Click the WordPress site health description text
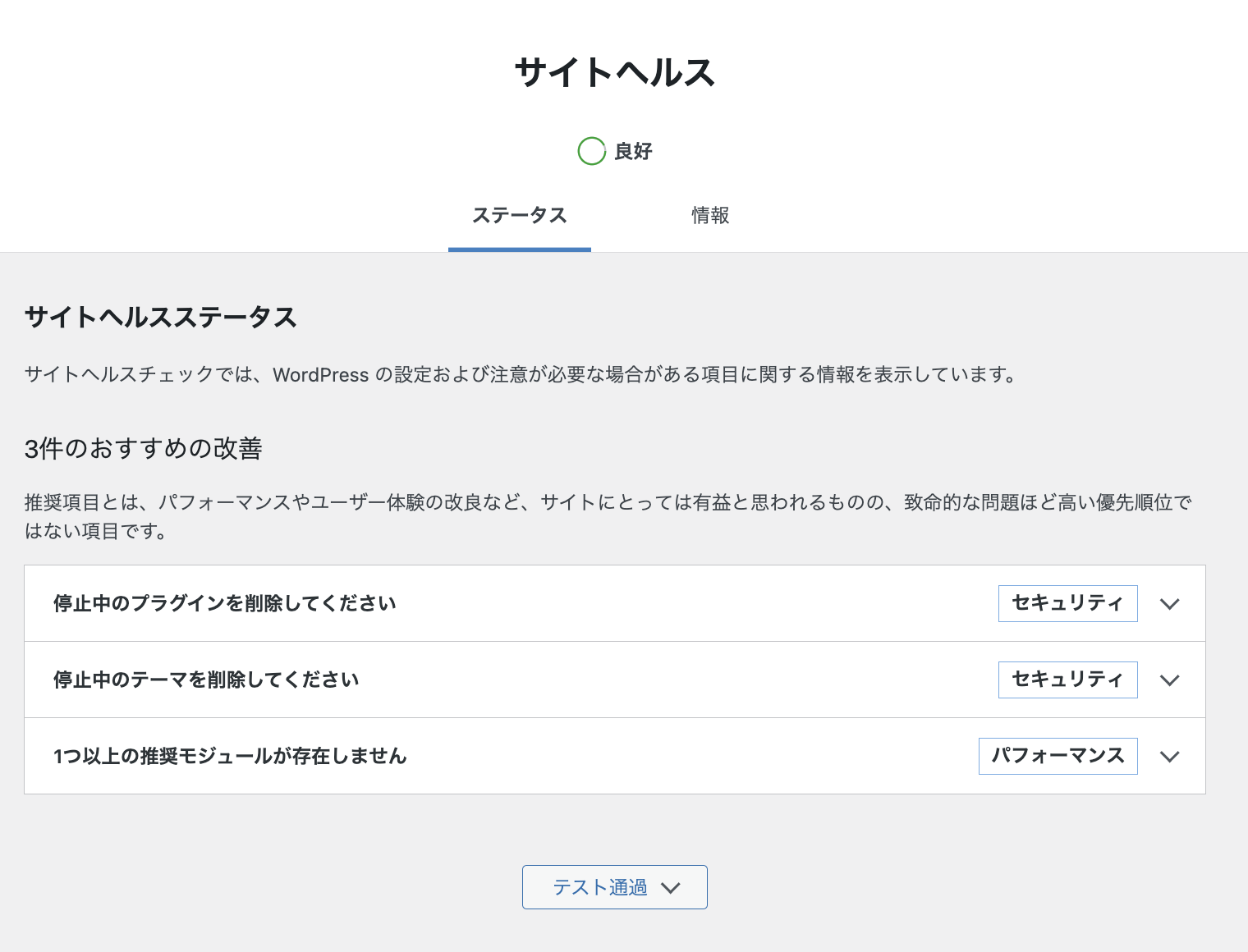The height and width of the screenshot is (952, 1248). (521, 375)
